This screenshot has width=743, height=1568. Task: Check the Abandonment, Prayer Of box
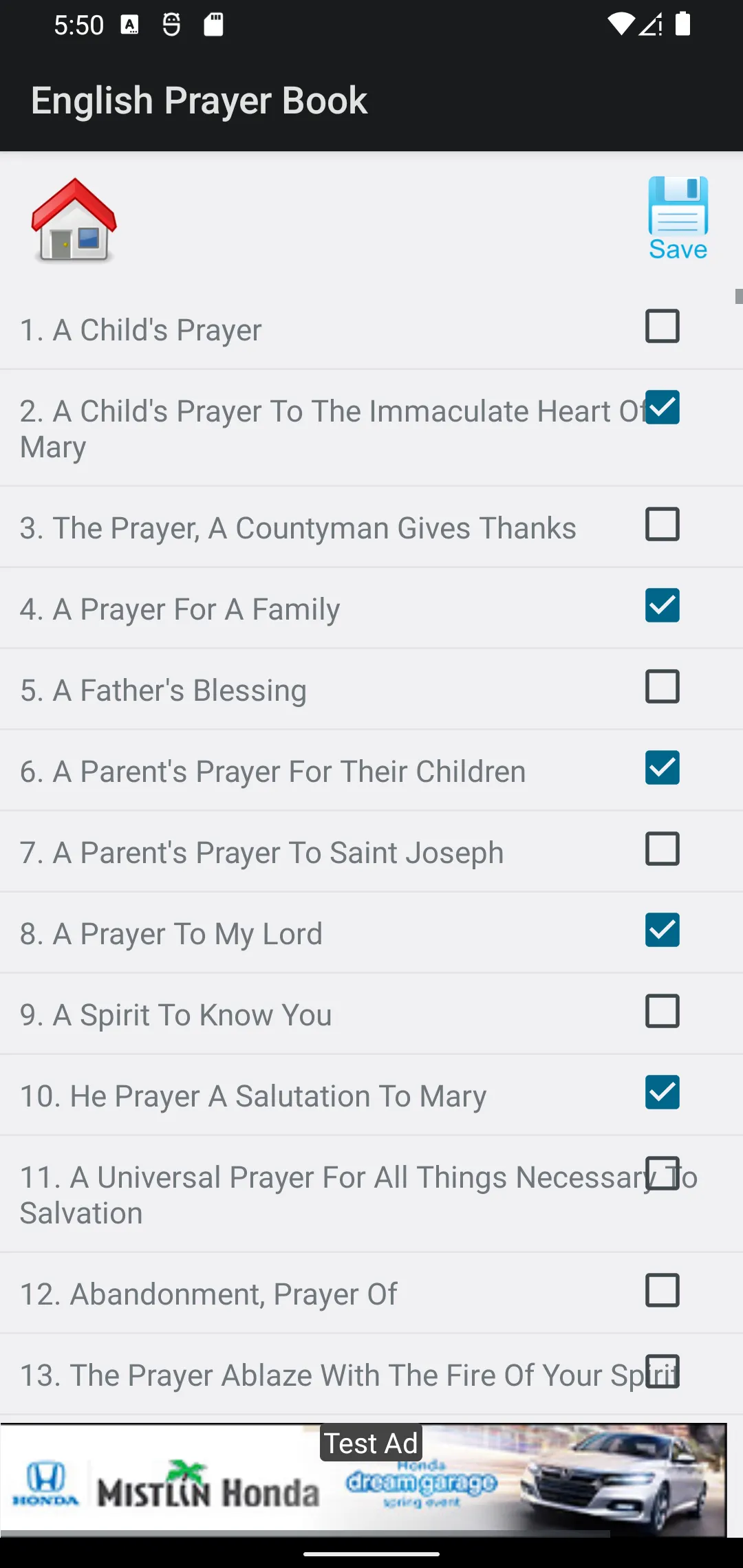tap(663, 1290)
